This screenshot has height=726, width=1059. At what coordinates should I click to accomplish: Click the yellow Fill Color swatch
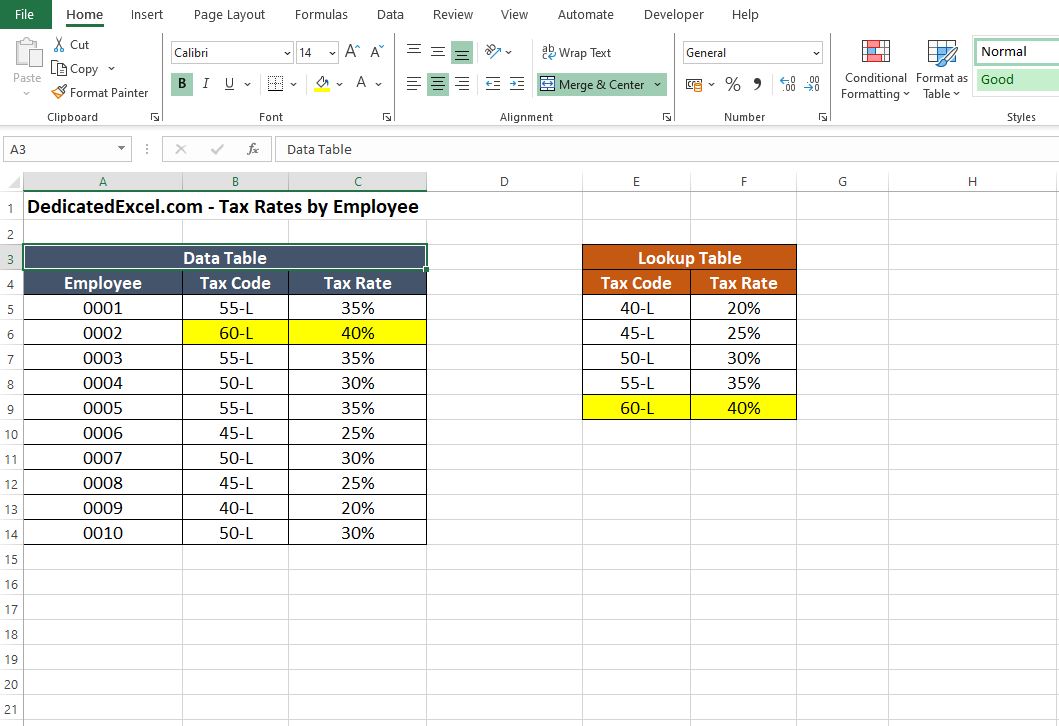click(322, 85)
